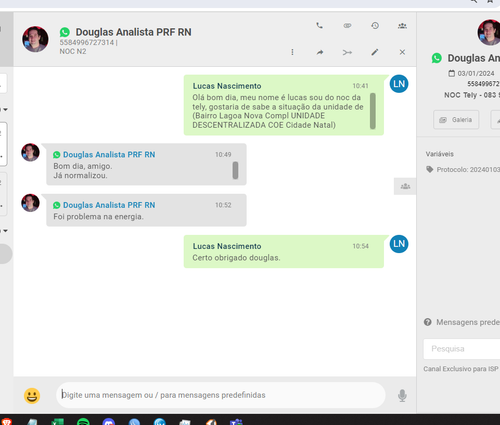Click the 'Douglas Analista PRF RN' chat title
The height and width of the screenshot is (425, 500).
click(133, 32)
